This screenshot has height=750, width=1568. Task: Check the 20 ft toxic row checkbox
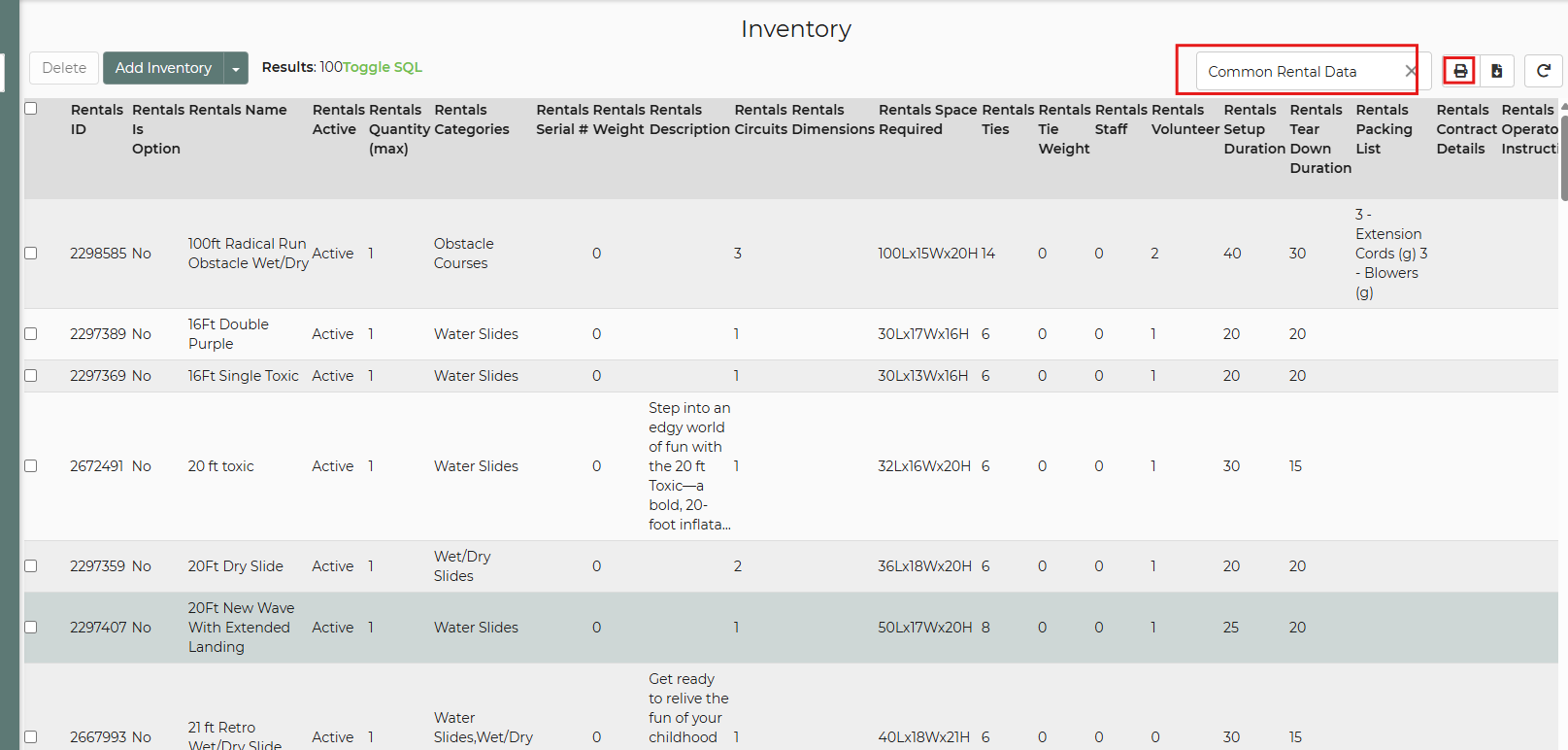point(31,466)
